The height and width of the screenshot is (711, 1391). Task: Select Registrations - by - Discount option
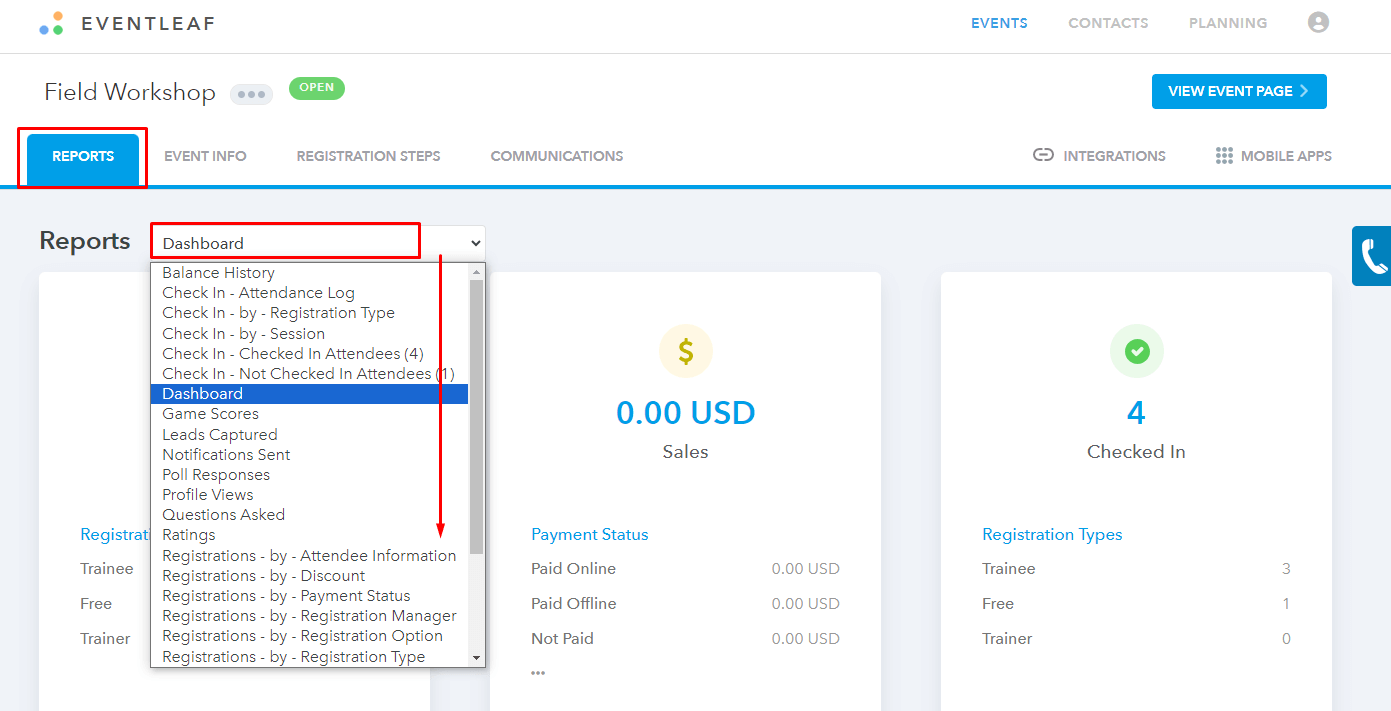(309, 576)
